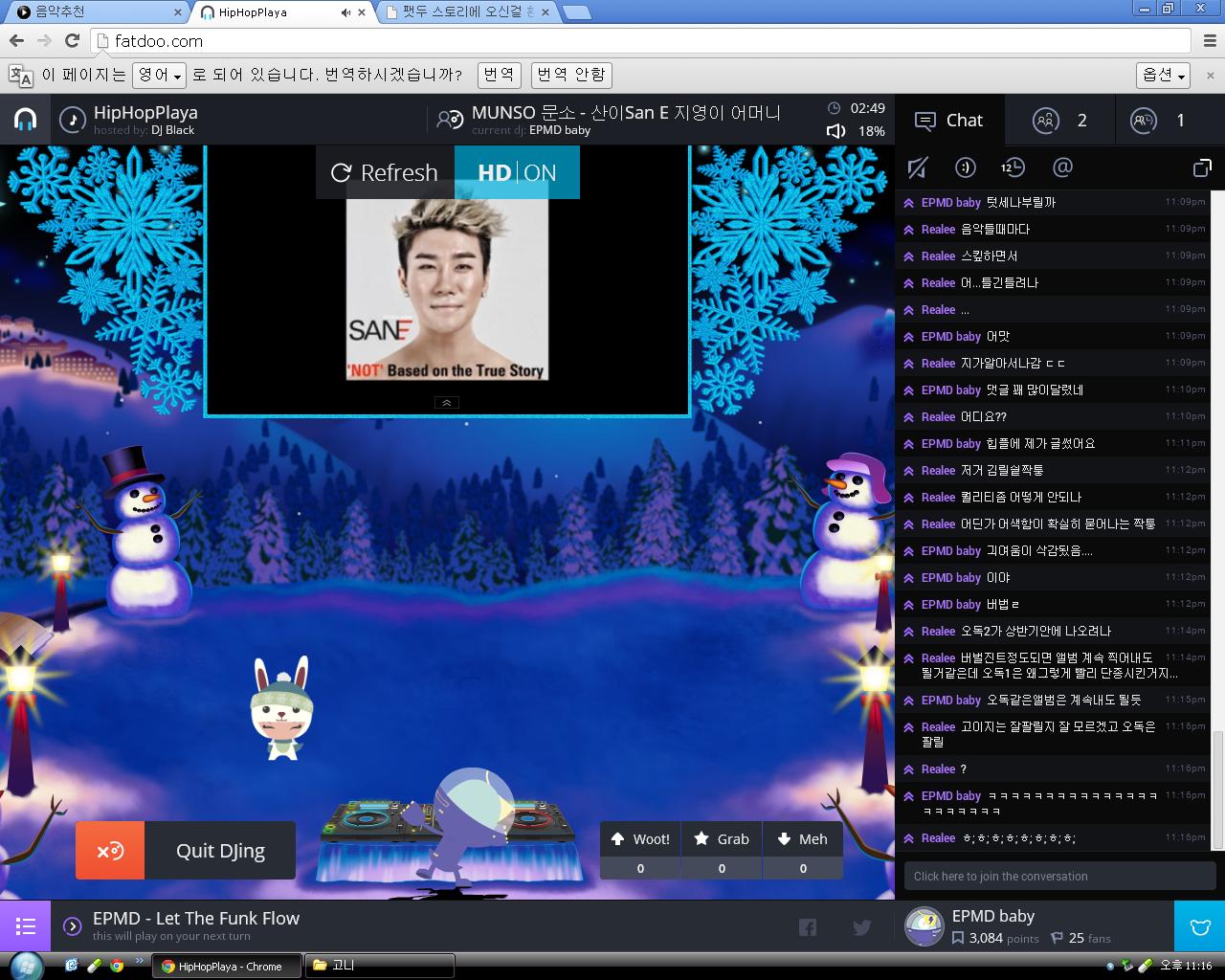
Task: Share the room on Facebook
Action: 808,926
